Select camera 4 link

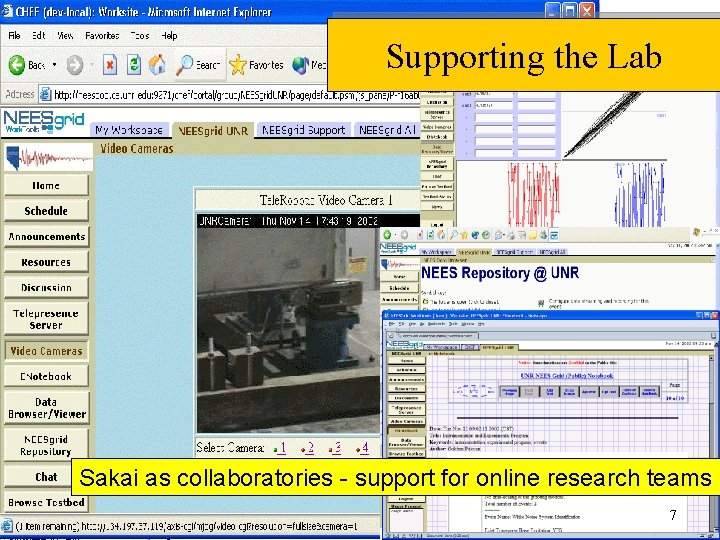coord(364,448)
